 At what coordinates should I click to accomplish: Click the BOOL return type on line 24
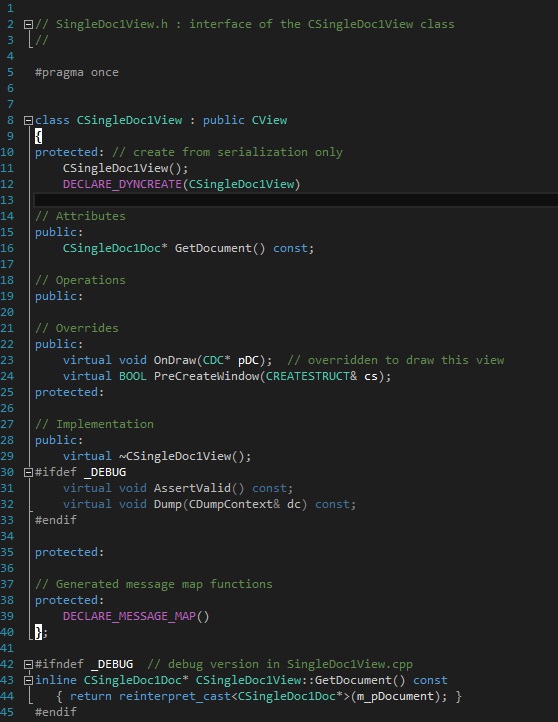(x=133, y=376)
